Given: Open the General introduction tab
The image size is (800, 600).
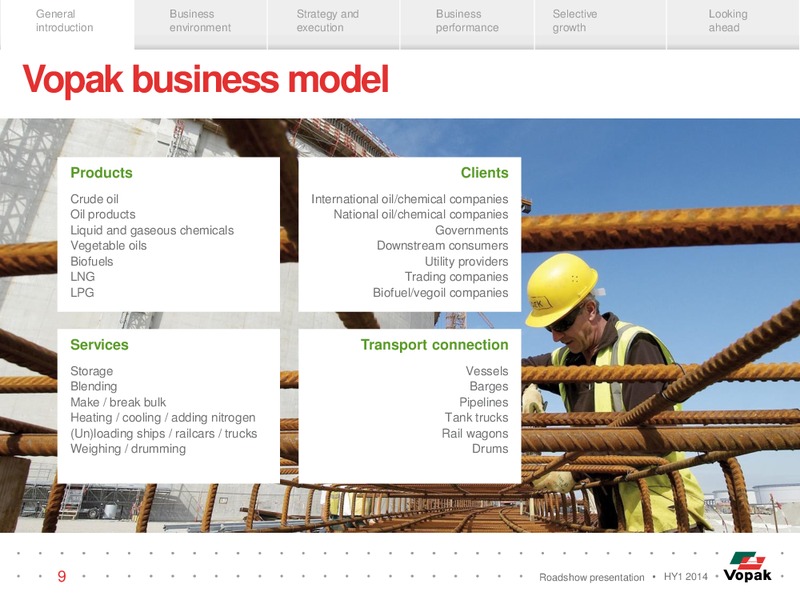Looking at the screenshot, I should coord(67,24).
